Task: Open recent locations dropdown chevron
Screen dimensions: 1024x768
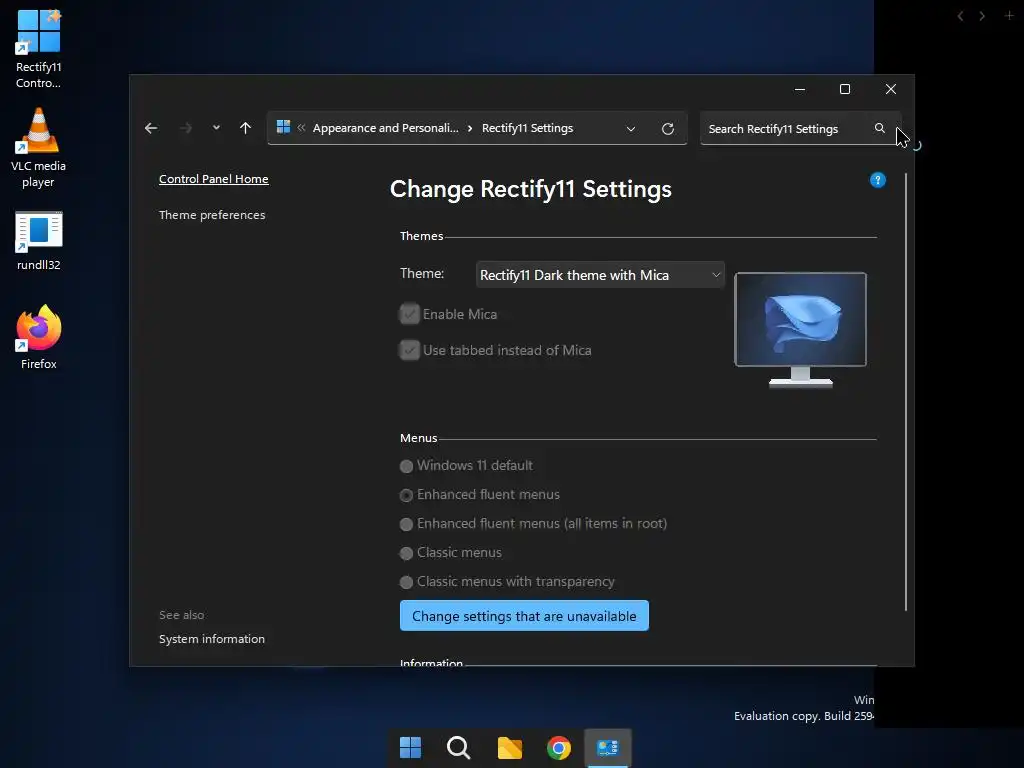Action: tap(216, 128)
